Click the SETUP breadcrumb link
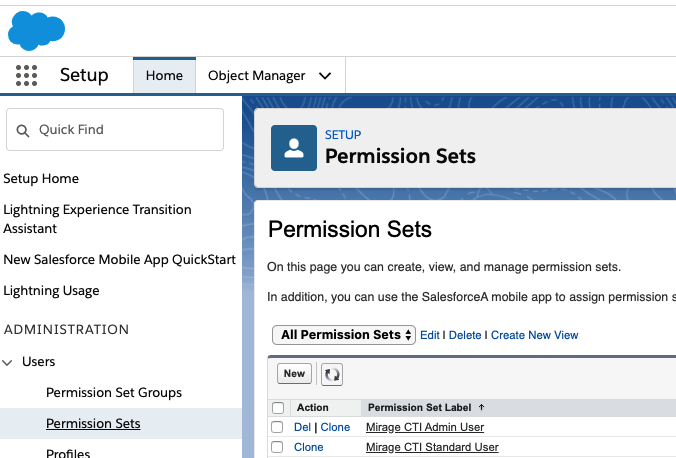 click(343, 135)
